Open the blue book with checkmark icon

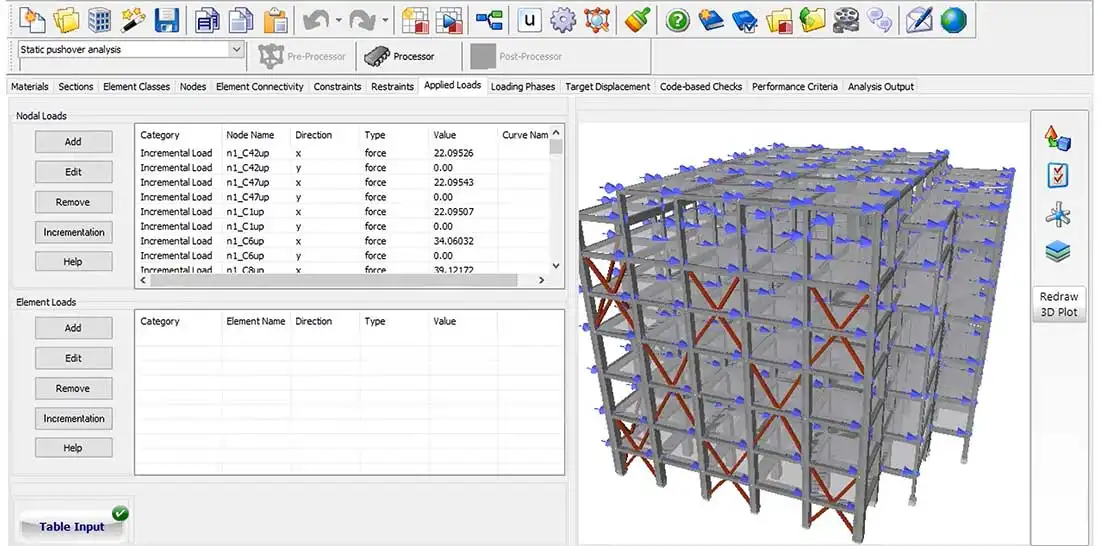pos(745,20)
